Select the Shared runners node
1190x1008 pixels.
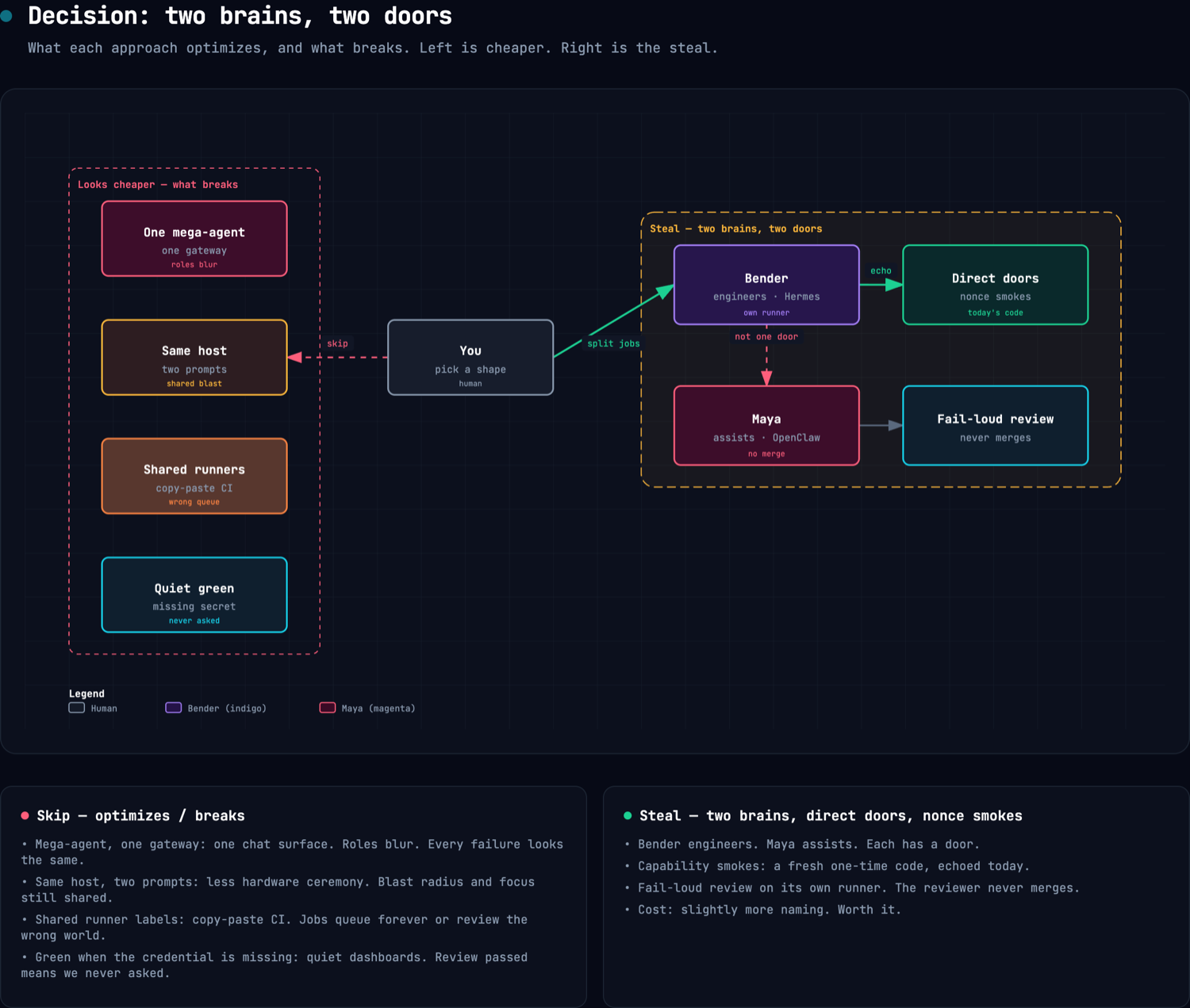[194, 476]
